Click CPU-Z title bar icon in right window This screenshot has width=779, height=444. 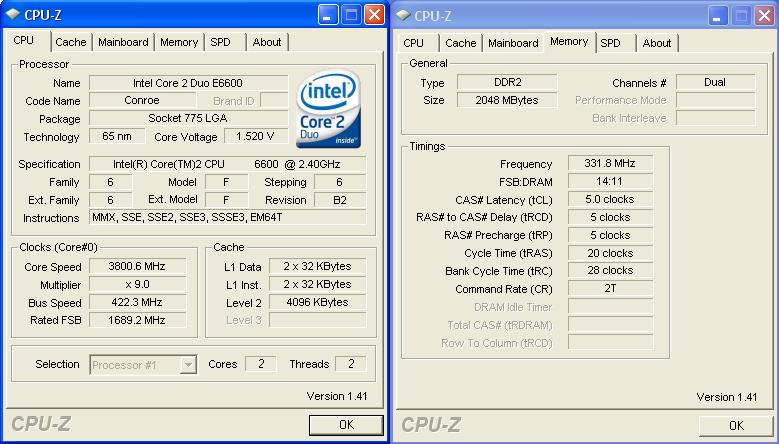tap(403, 15)
